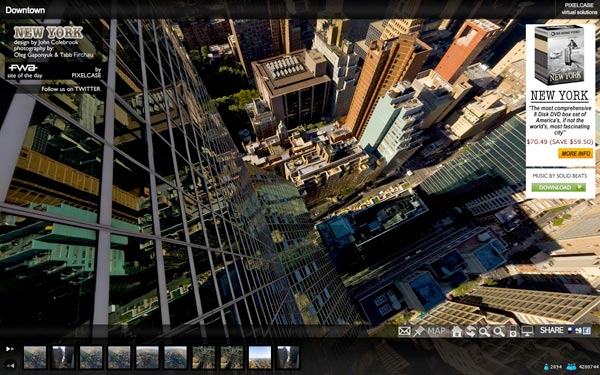The width and height of the screenshot is (600, 375).
Task: Zoom in with the magnifier plus icon
Action: [x=485, y=331]
